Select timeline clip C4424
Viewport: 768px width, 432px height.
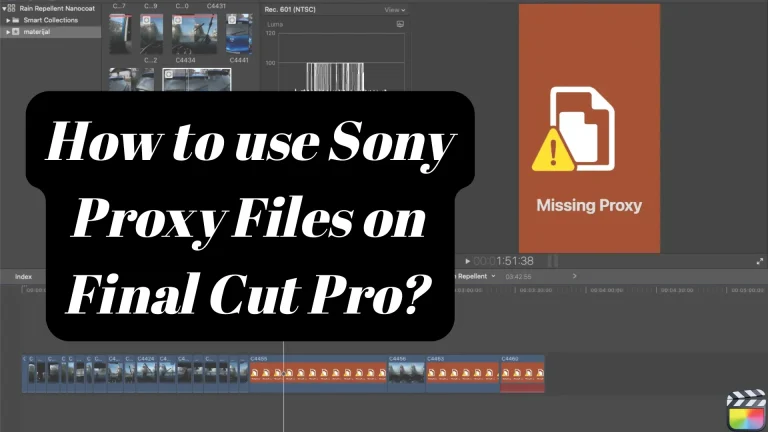point(146,373)
